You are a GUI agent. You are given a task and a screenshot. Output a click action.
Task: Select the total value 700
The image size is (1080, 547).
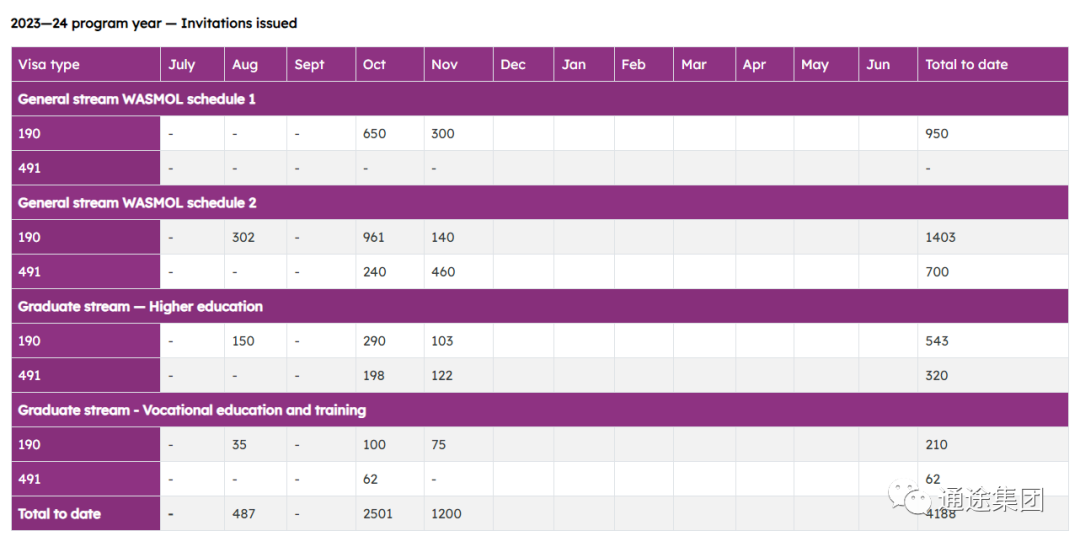click(937, 271)
